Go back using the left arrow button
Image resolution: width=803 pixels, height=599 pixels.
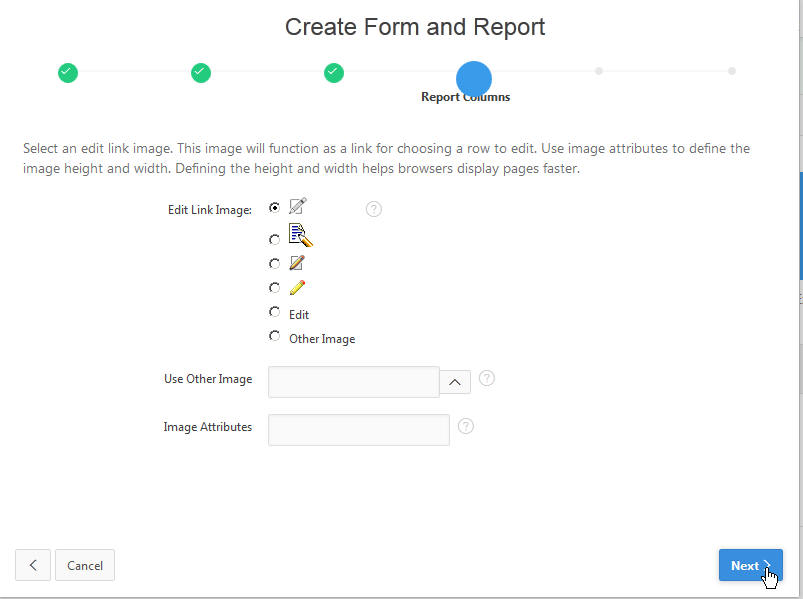click(33, 565)
